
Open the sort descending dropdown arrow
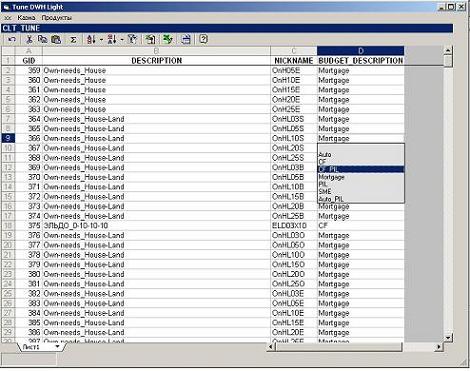tap(122, 40)
